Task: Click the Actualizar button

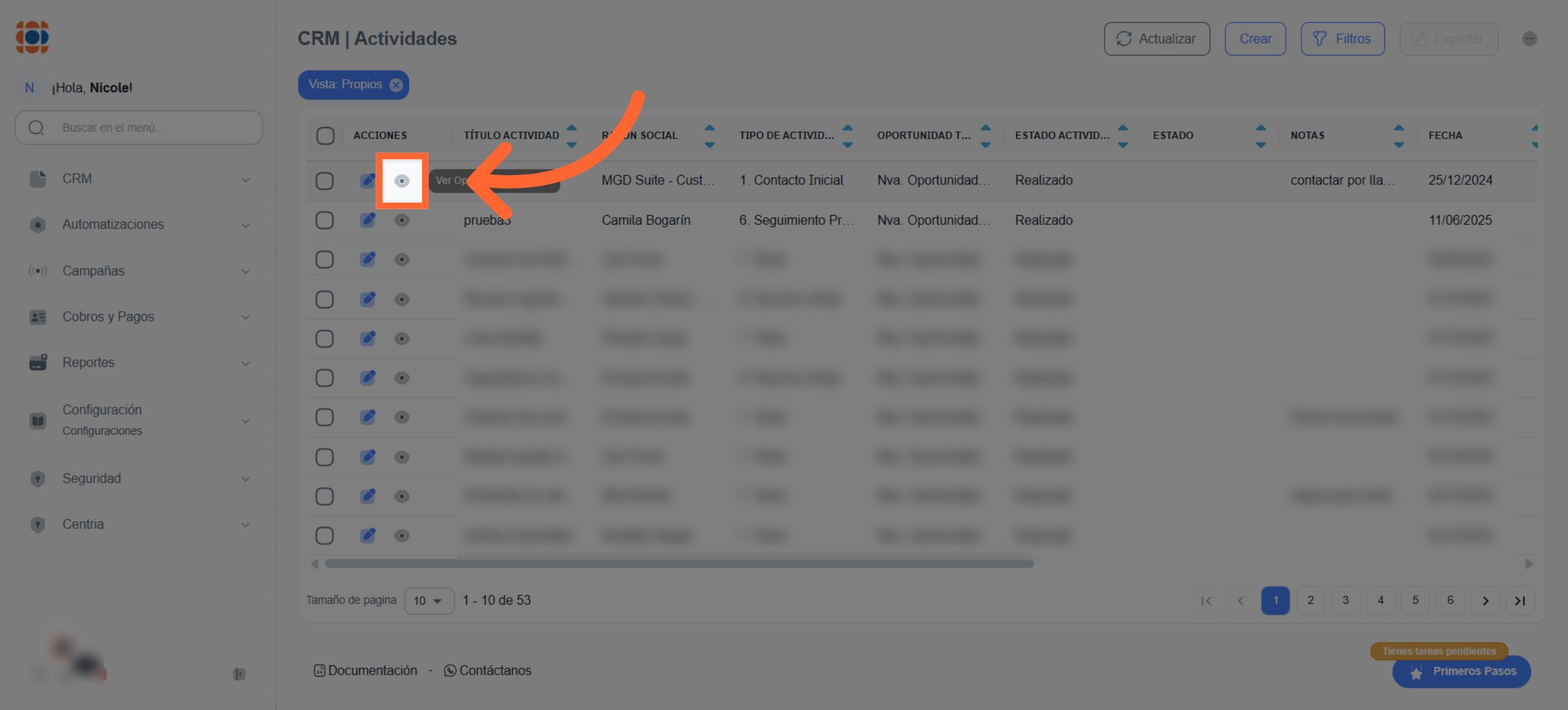Action: click(1156, 39)
